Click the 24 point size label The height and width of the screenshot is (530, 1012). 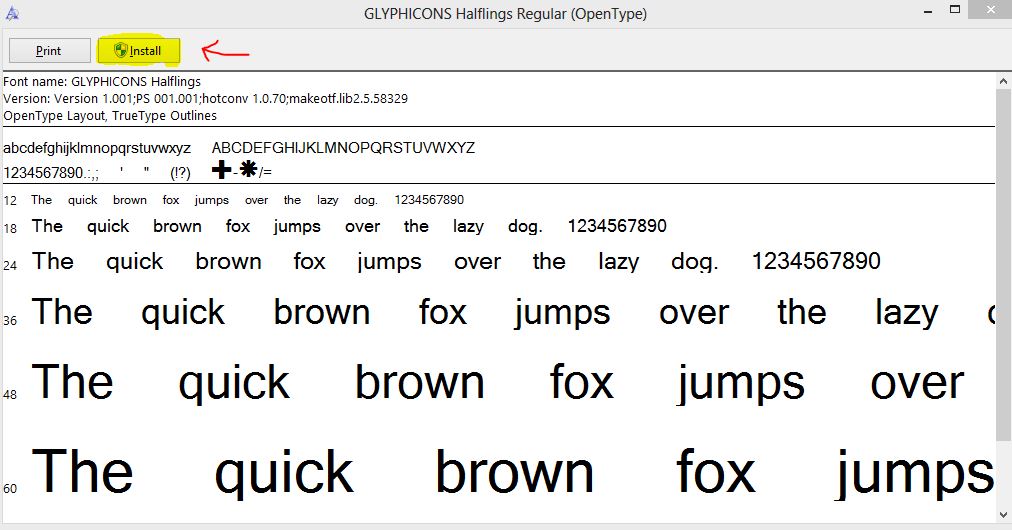10,265
